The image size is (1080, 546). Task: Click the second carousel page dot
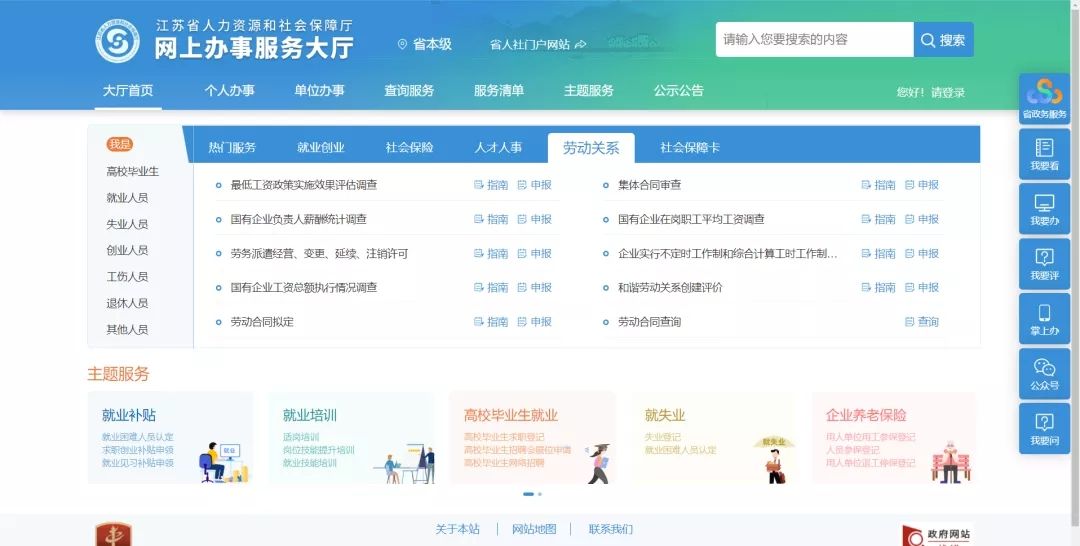coord(540,494)
